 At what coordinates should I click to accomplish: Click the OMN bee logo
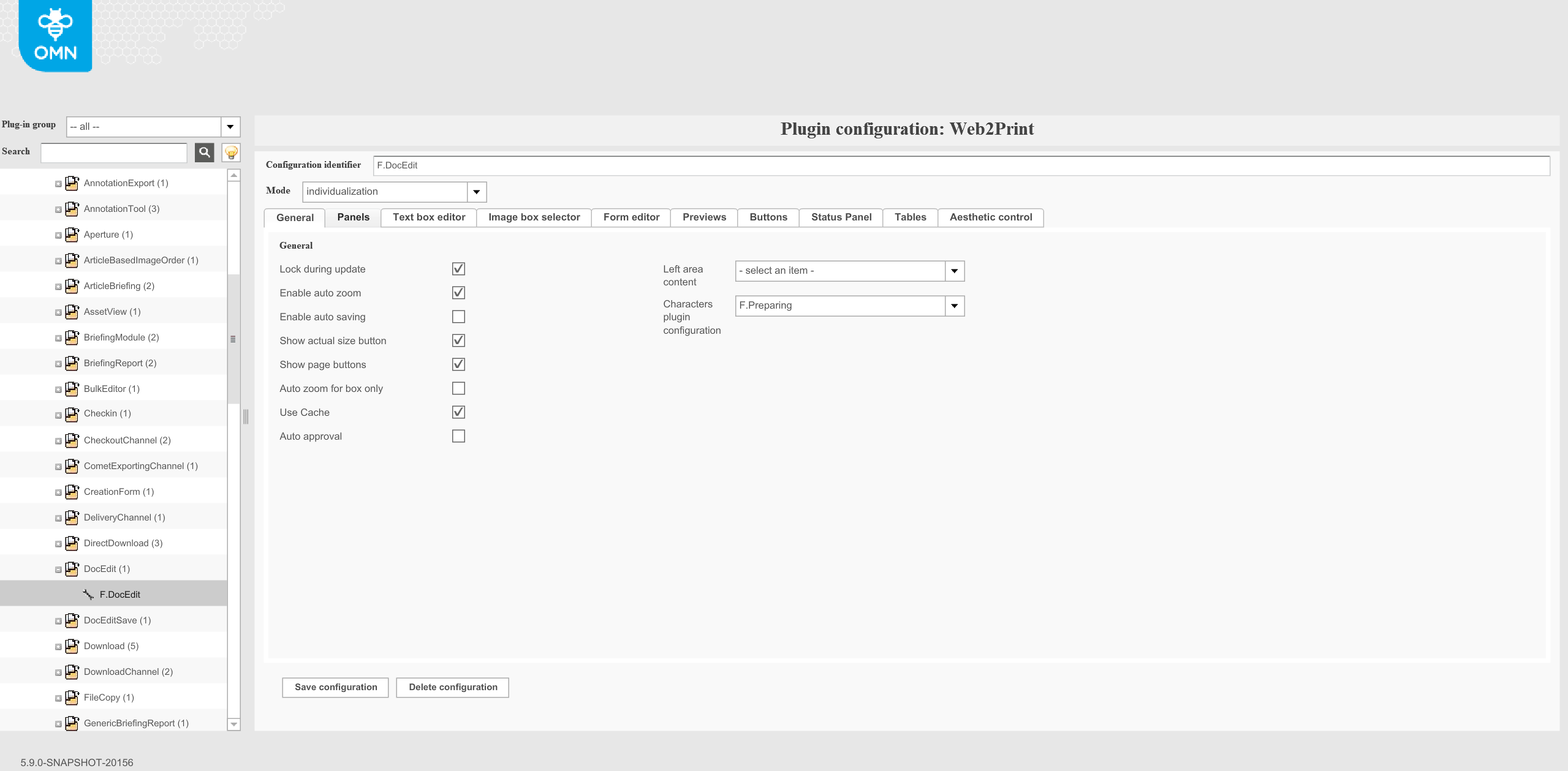(56, 36)
